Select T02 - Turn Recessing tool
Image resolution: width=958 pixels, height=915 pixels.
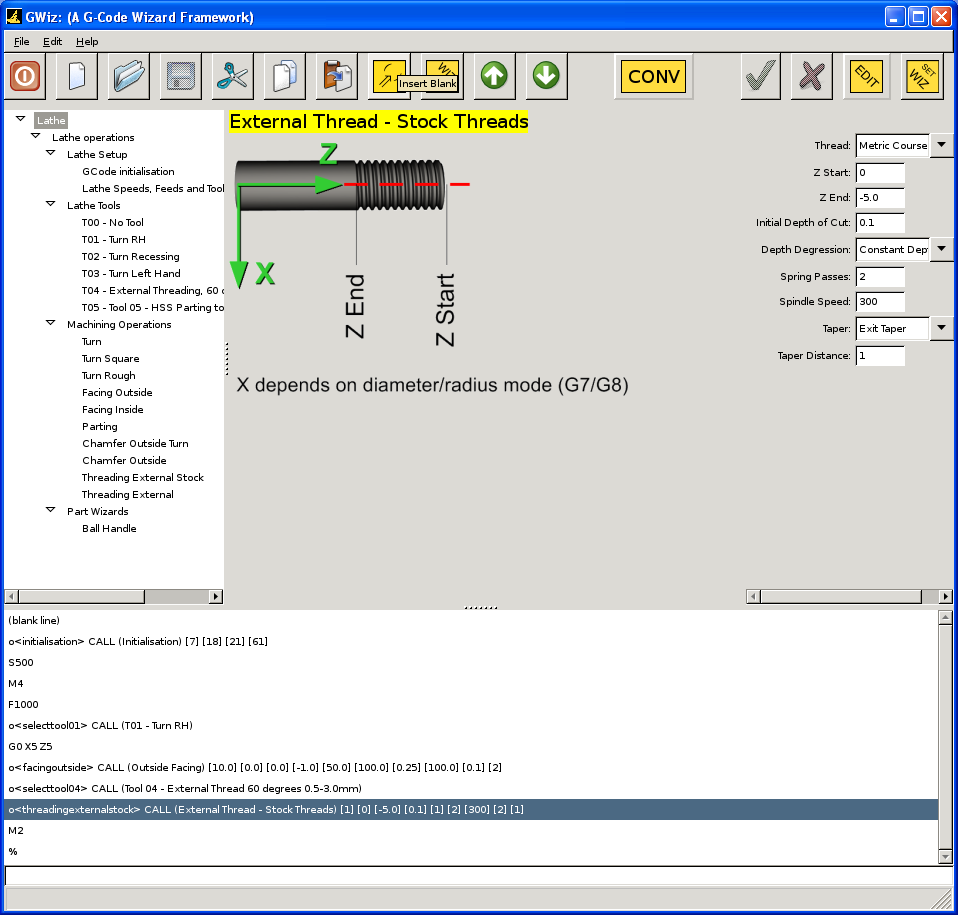tap(131, 257)
